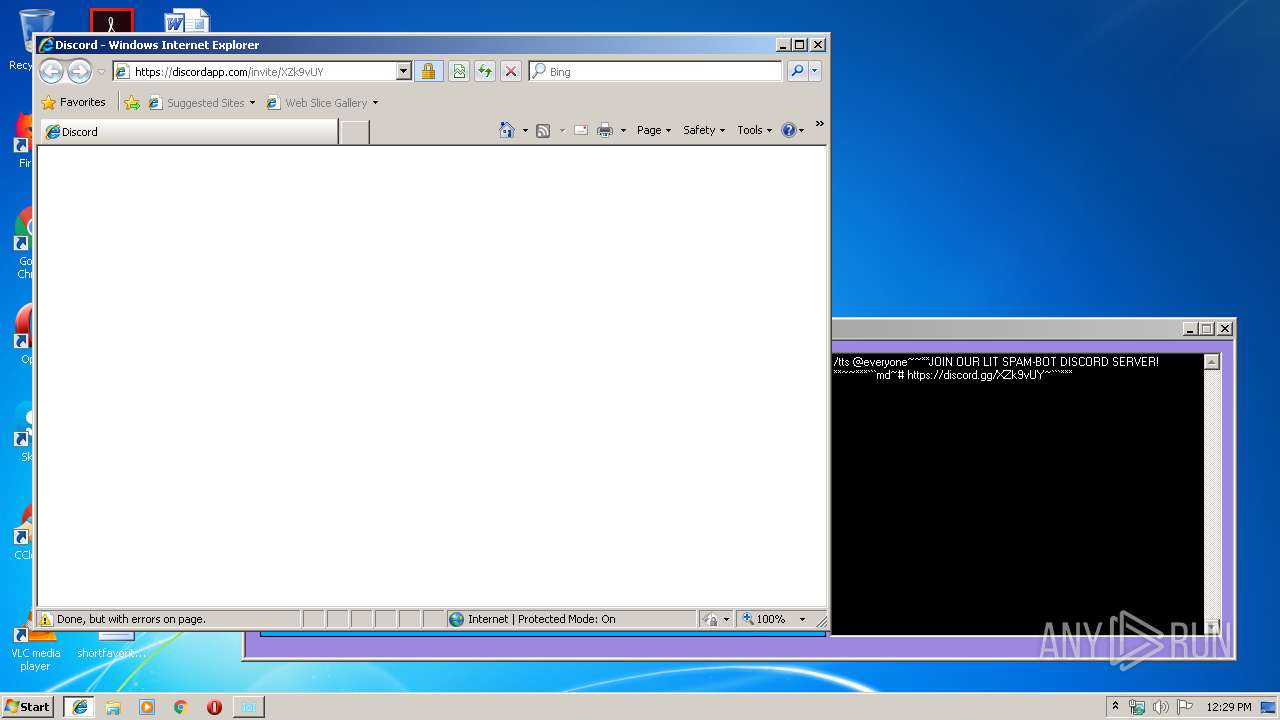Refresh the page with the green arrows icon
Viewport: 1280px width, 720px height.
(x=485, y=71)
